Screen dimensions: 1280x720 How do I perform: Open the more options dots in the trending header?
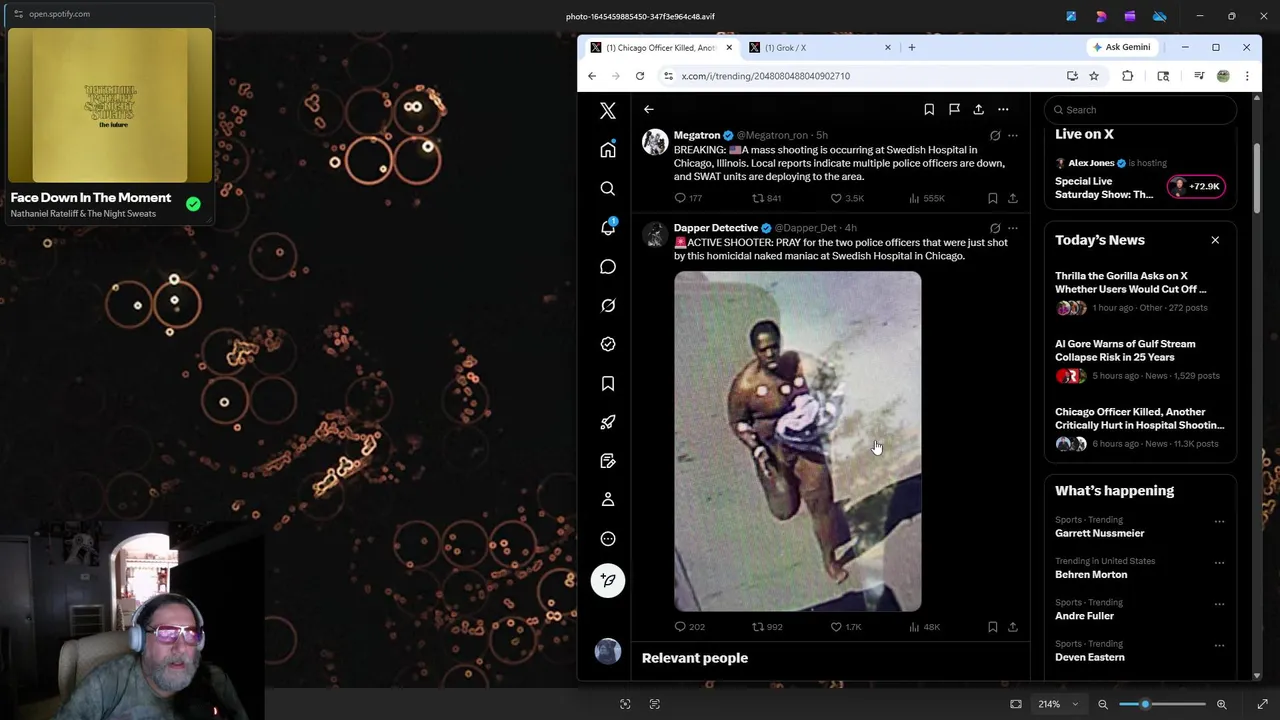point(1003,109)
